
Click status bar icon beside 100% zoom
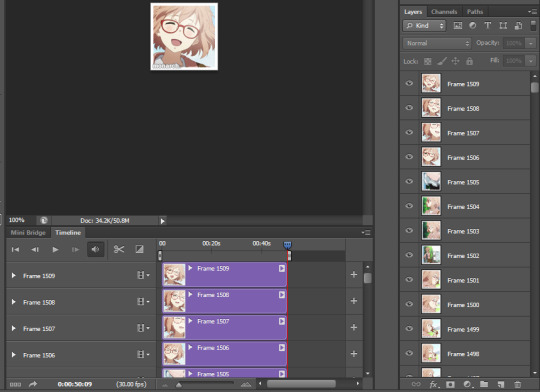pos(44,220)
